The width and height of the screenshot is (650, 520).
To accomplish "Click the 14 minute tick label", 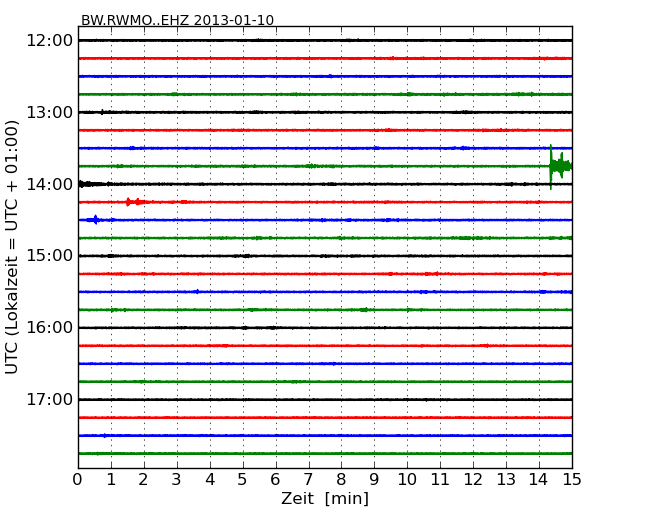I will (539, 480).
